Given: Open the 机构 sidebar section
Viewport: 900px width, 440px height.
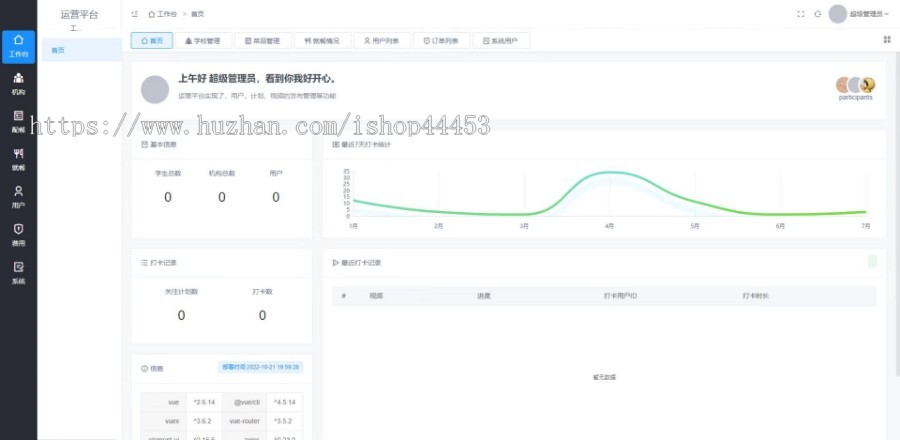Looking at the screenshot, I should pyautogui.click(x=18, y=84).
